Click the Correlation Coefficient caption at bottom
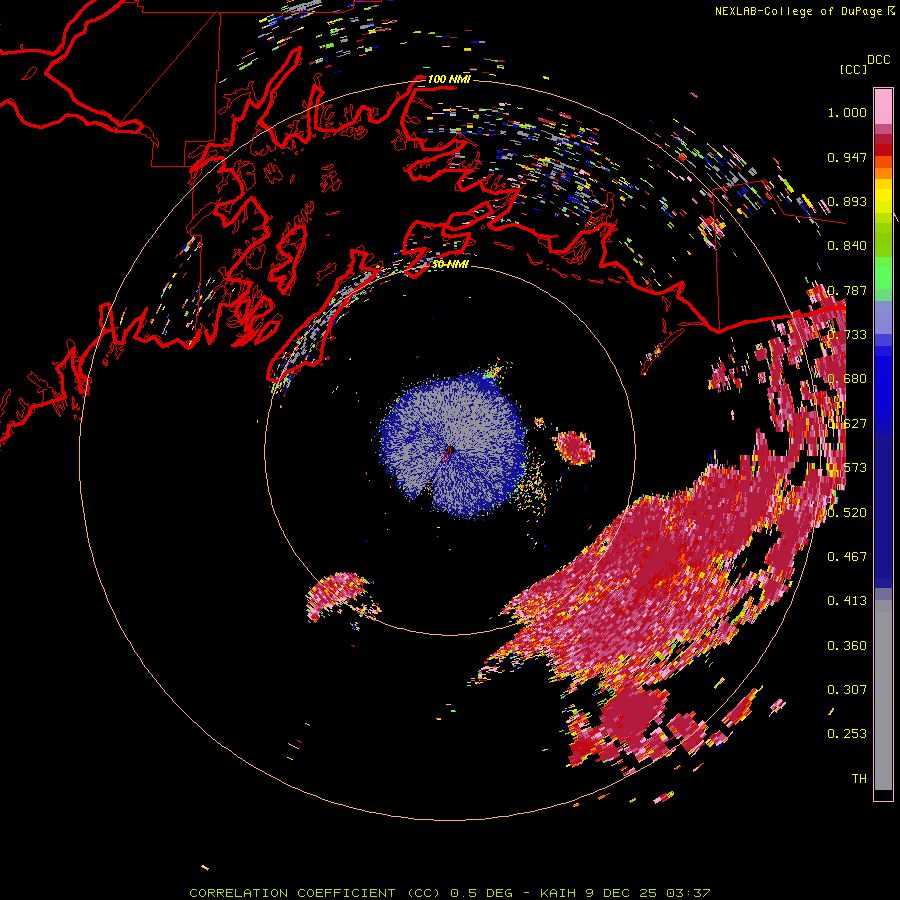Screen dimensions: 900x900 pos(449,893)
